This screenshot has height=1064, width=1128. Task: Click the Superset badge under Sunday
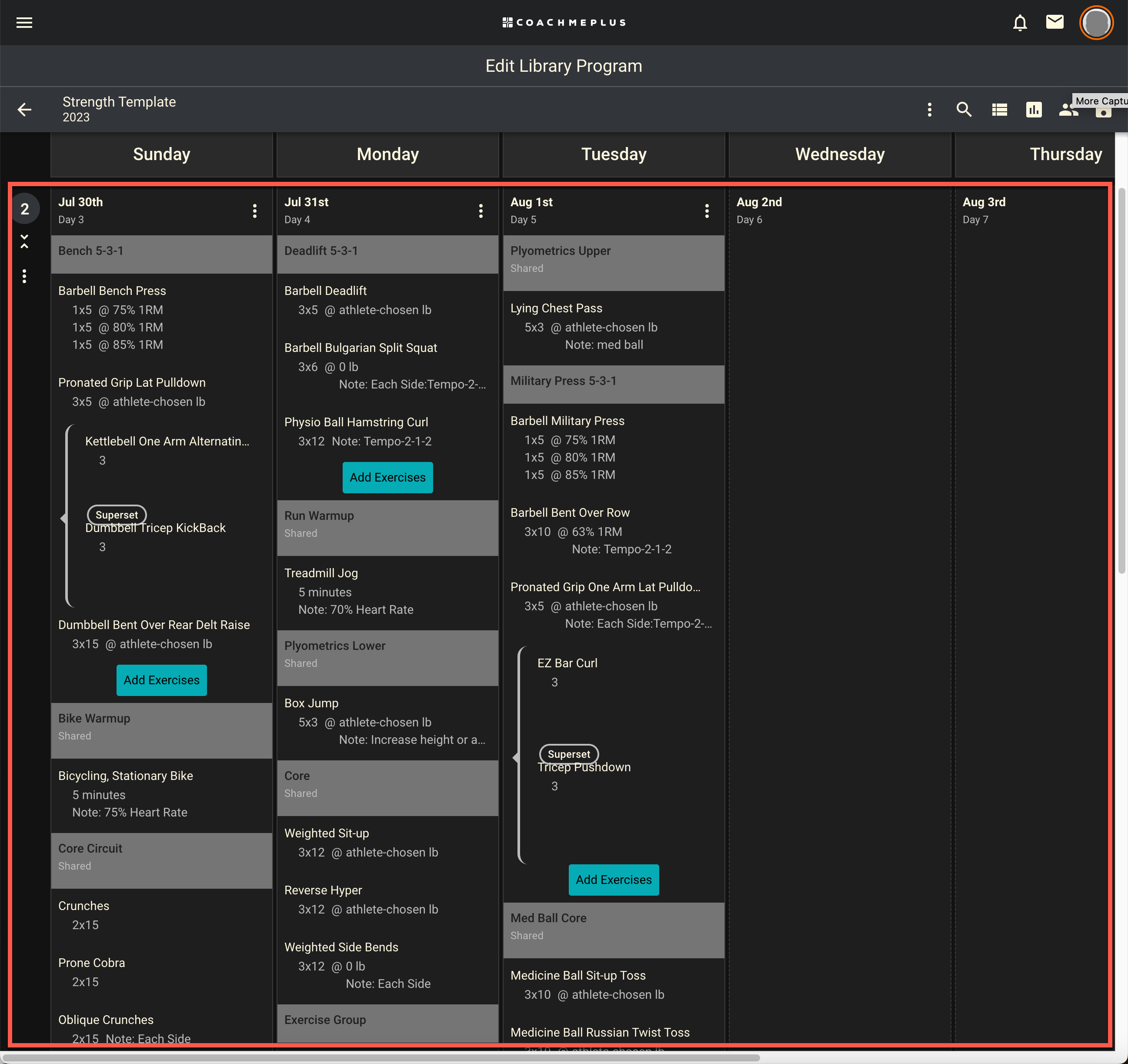click(117, 515)
